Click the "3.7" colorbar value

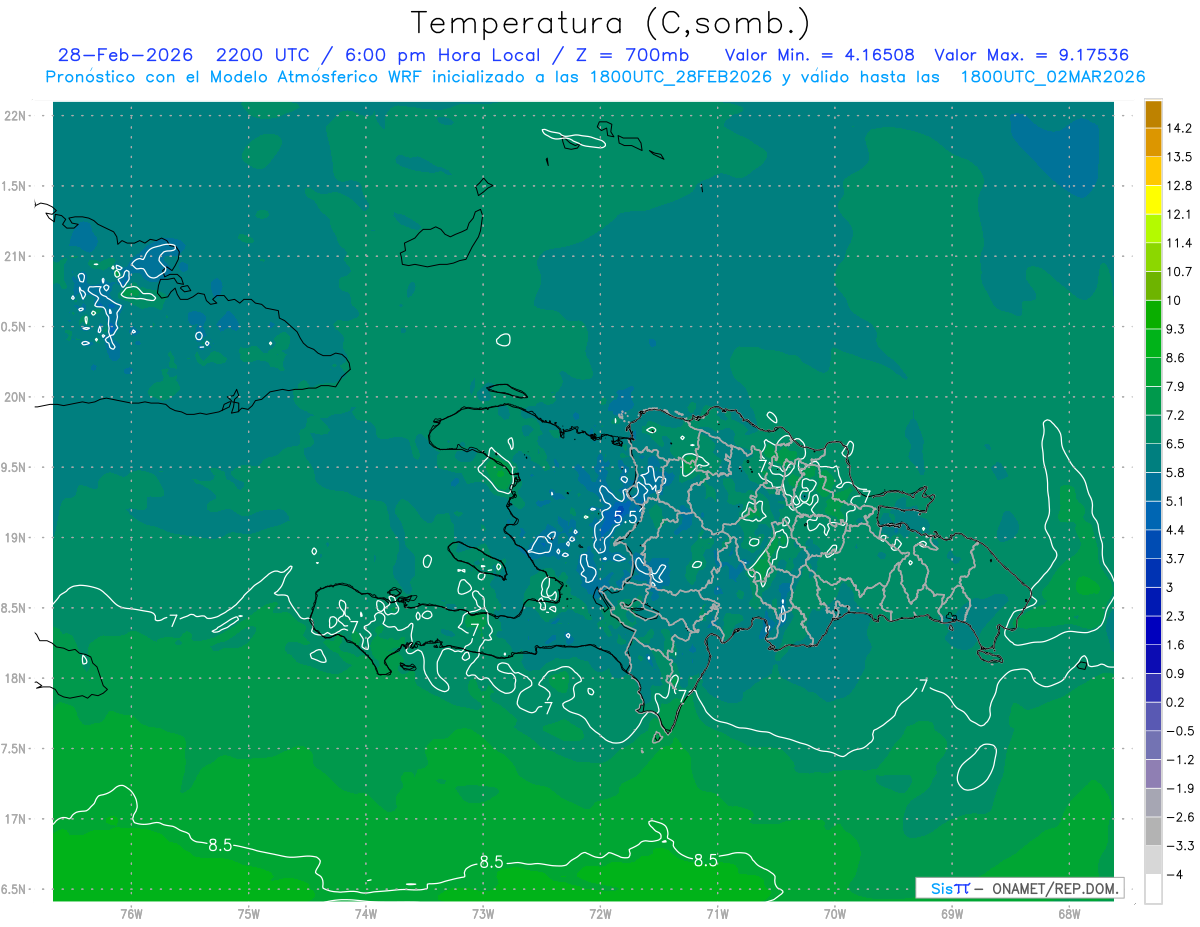pos(1177,559)
